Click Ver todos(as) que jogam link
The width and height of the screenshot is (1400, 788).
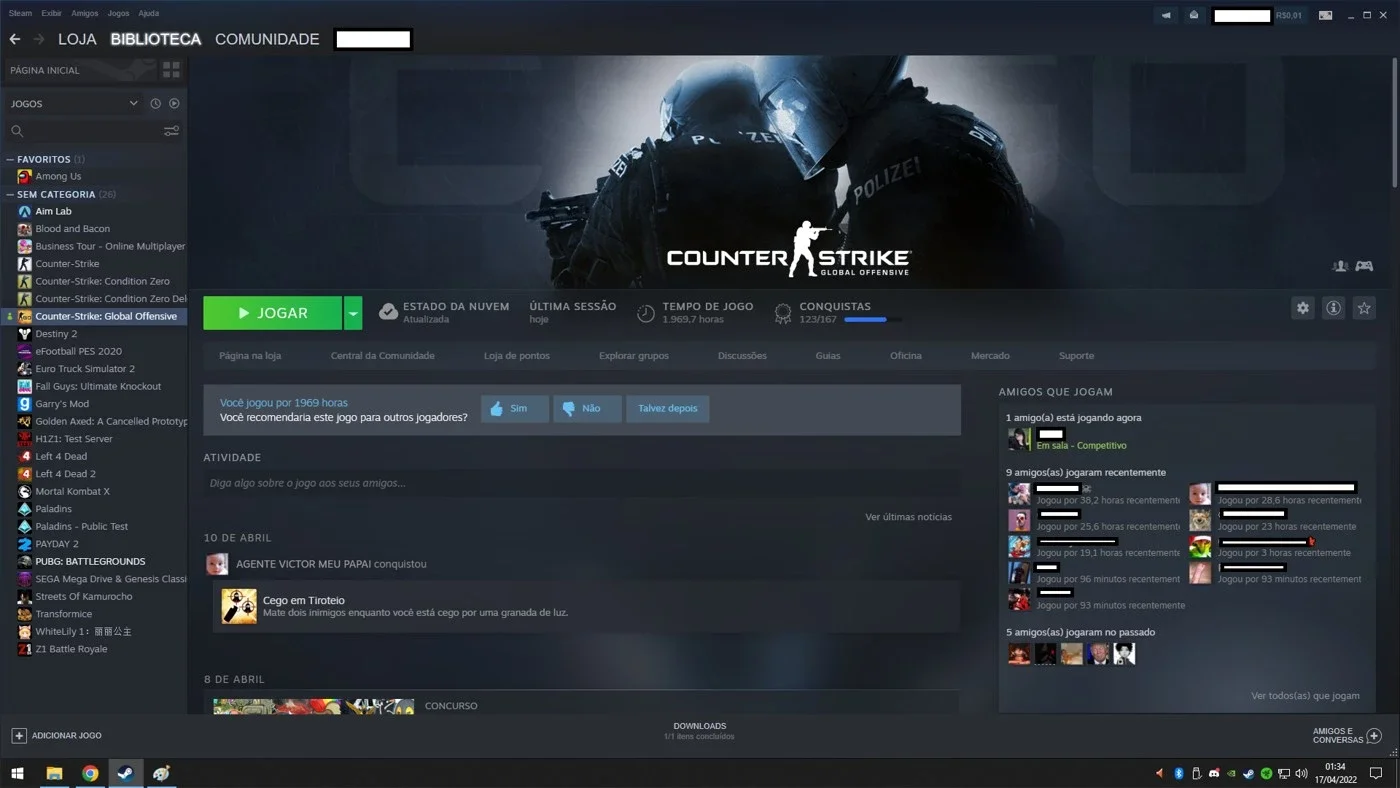[x=1305, y=696]
